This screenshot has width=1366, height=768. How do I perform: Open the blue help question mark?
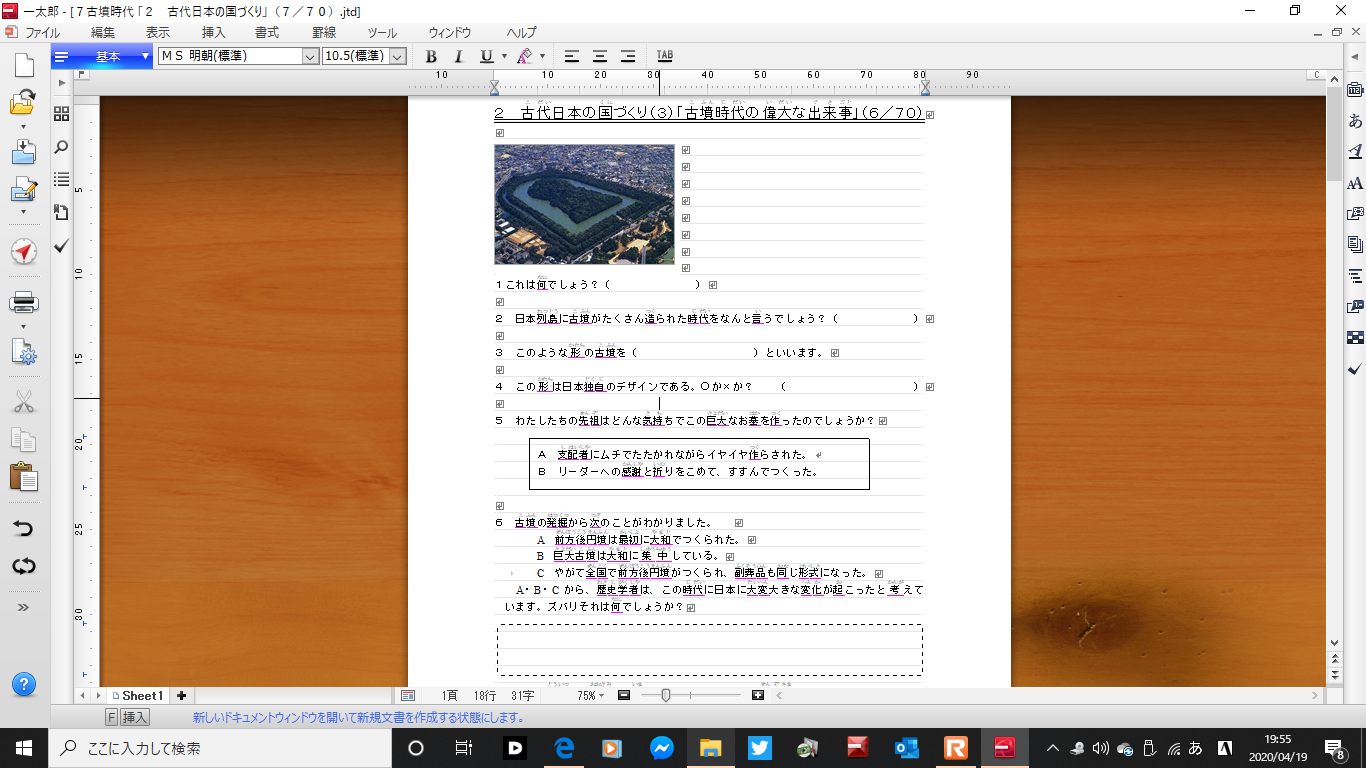click(24, 685)
